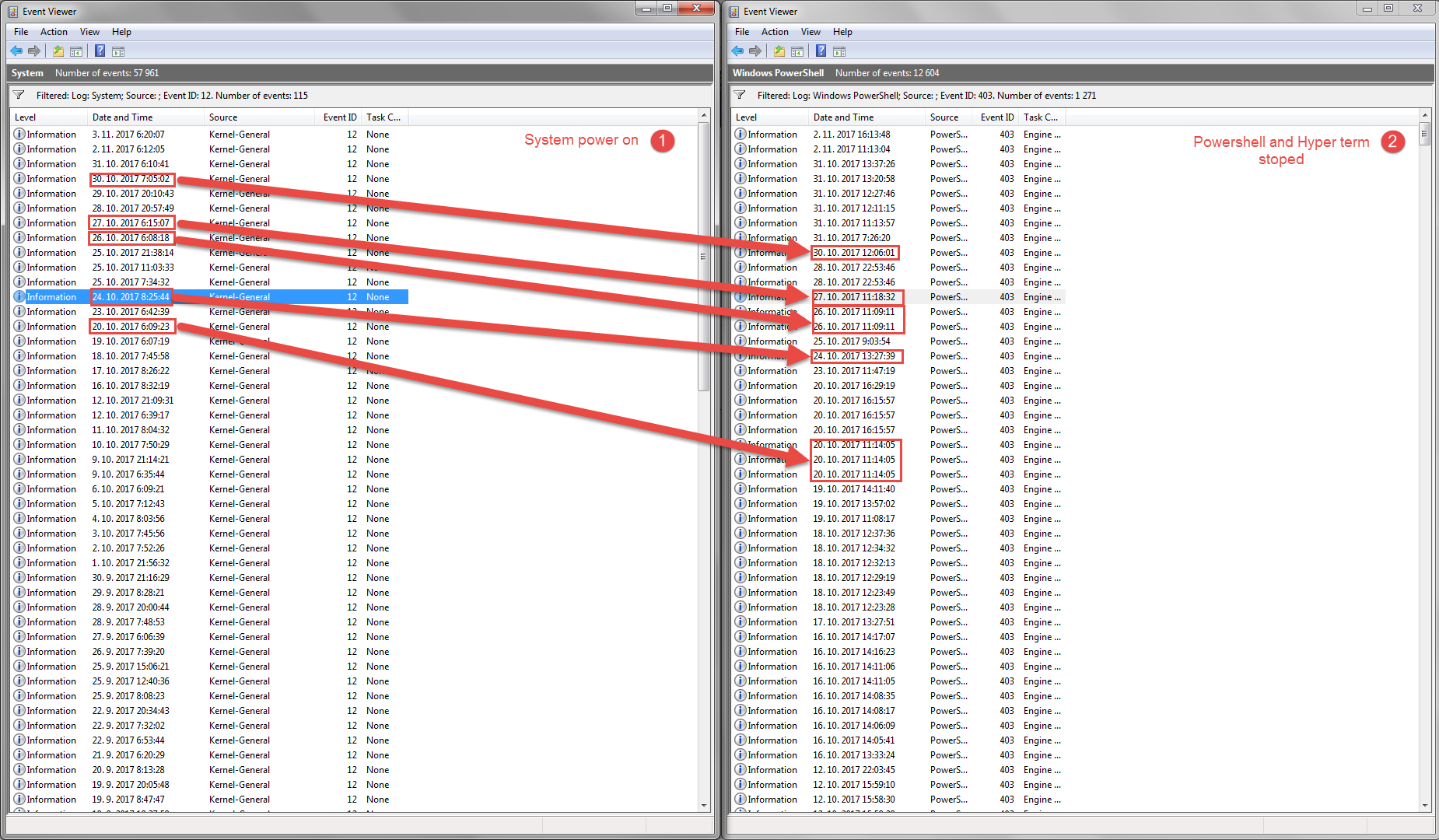Select event dated 30. 10. 2017 7:05:02
This screenshot has width=1439, height=840.
click(210, 179)
